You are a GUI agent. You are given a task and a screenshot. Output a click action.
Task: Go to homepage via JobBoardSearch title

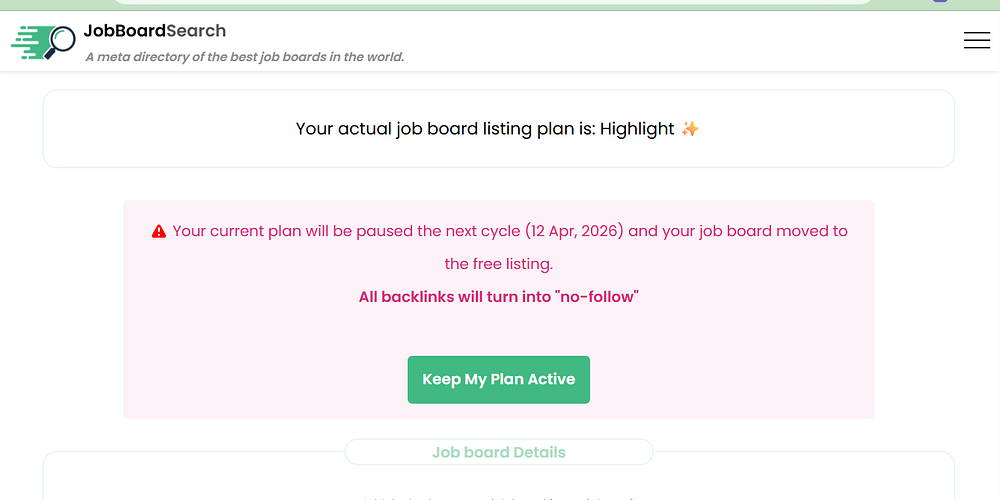click(x=155, y=31)
